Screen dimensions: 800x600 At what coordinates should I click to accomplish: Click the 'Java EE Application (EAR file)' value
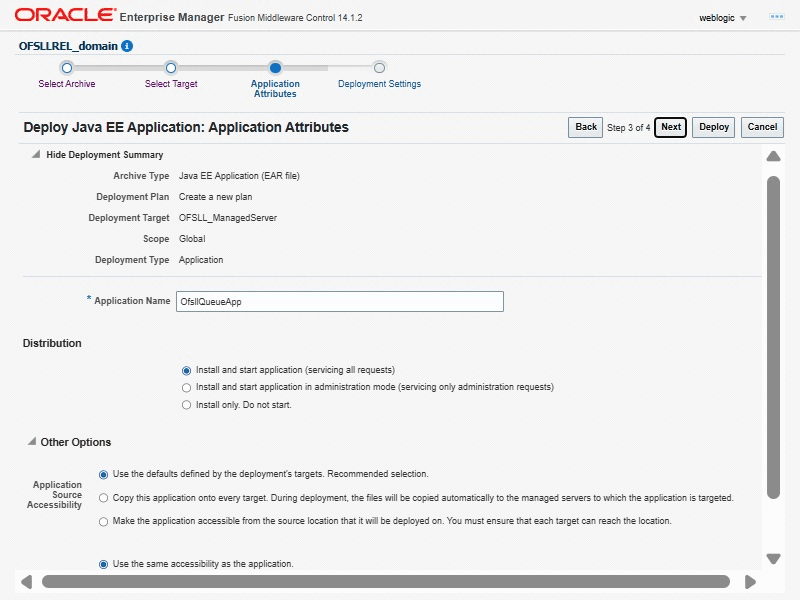pos(239,176)
